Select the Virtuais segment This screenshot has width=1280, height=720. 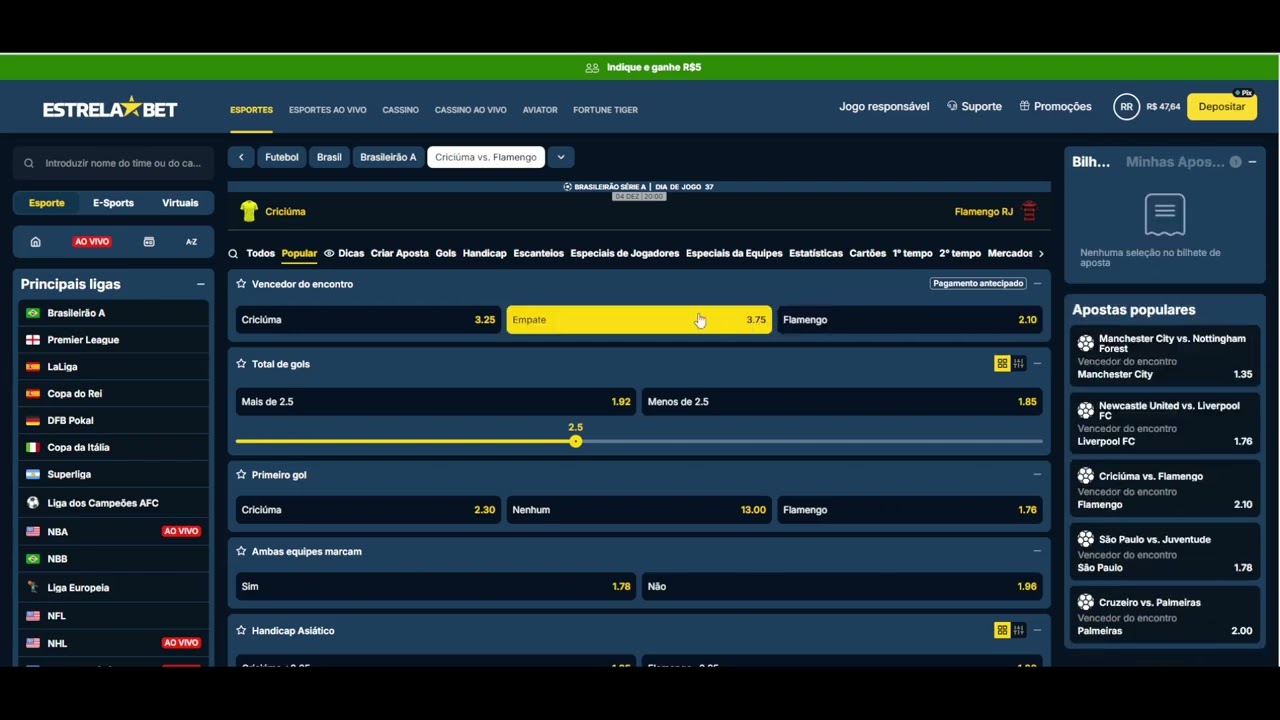pos(180,203)
